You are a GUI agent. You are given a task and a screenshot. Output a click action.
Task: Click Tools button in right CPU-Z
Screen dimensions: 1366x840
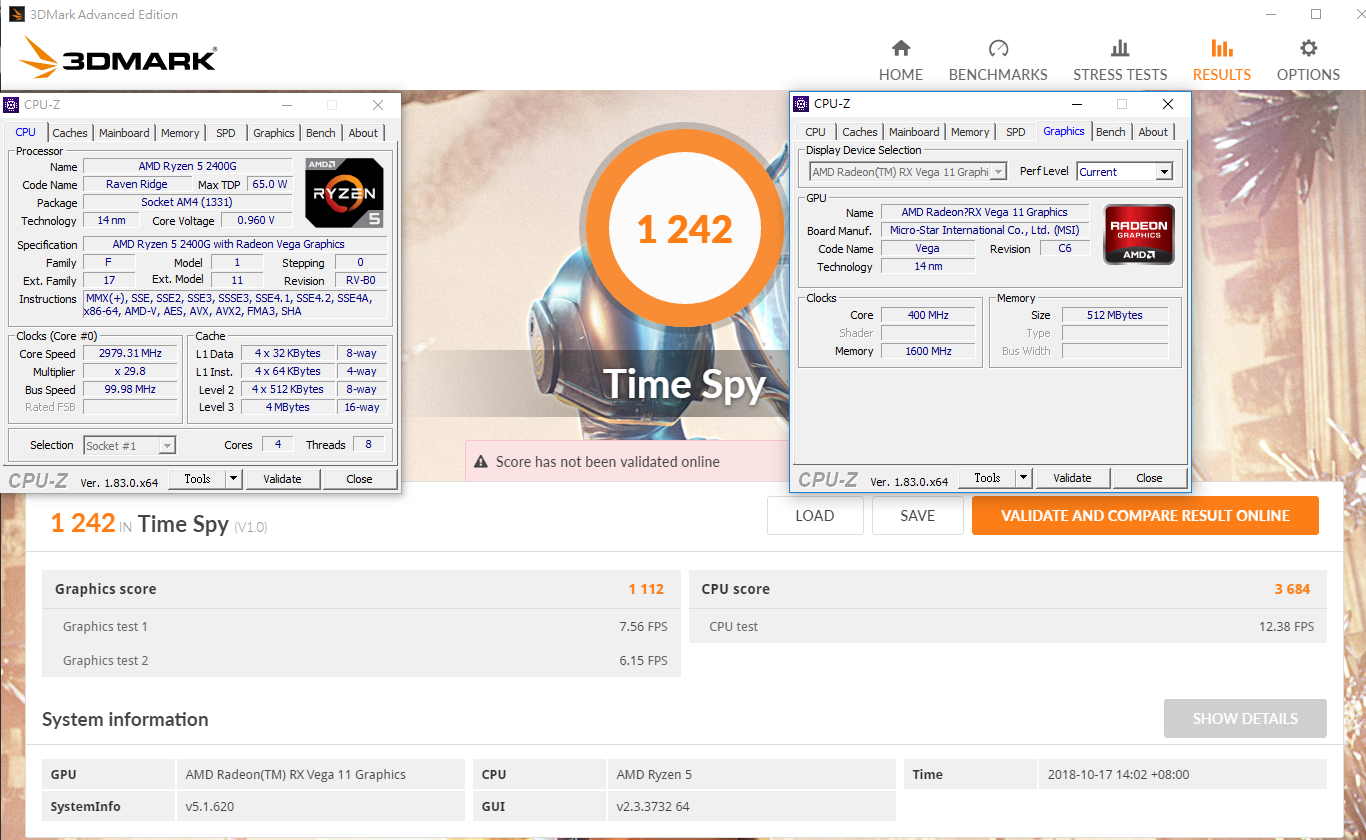click(987, 478)
